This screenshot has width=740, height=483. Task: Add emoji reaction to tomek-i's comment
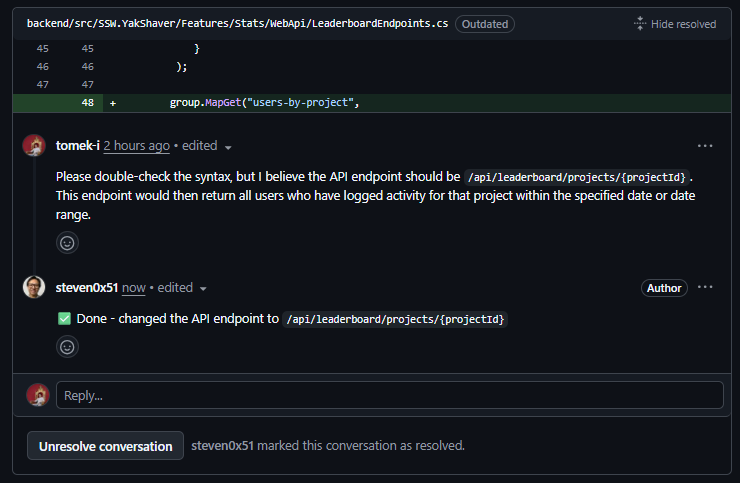click(67, 242)
